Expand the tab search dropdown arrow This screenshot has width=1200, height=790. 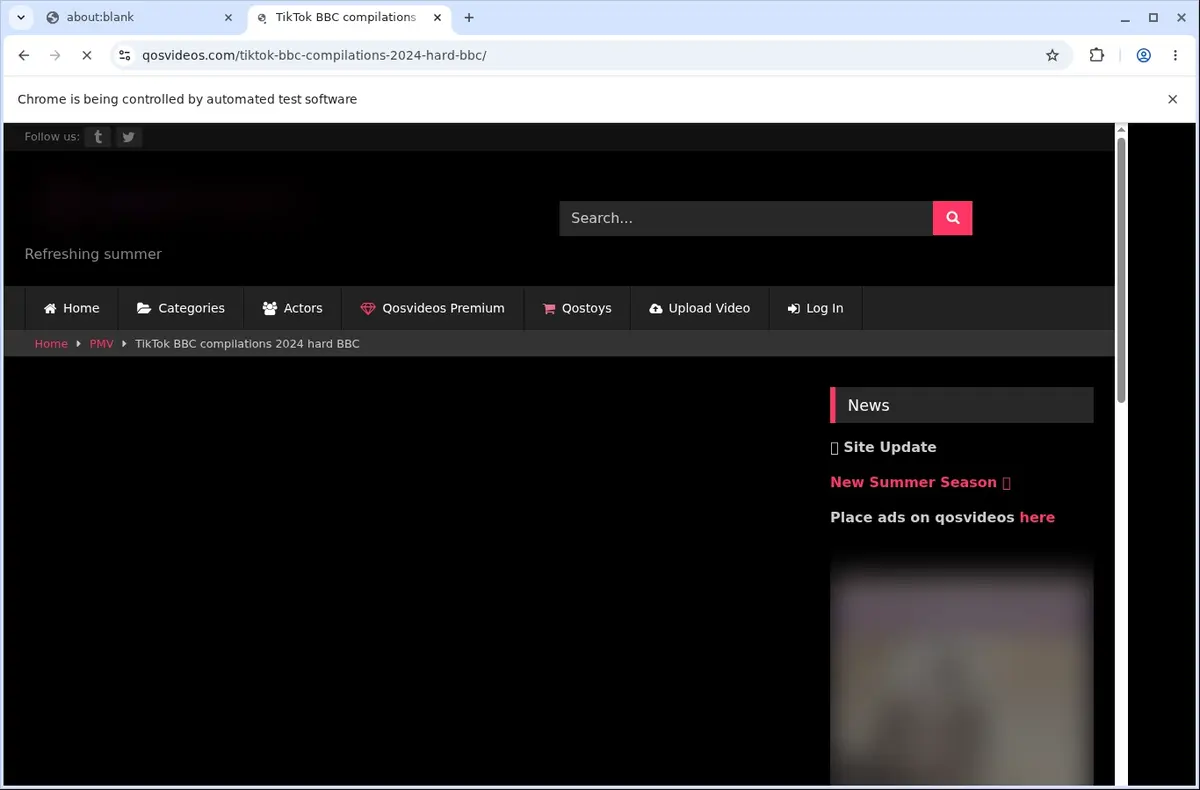[x=20, y=17]
